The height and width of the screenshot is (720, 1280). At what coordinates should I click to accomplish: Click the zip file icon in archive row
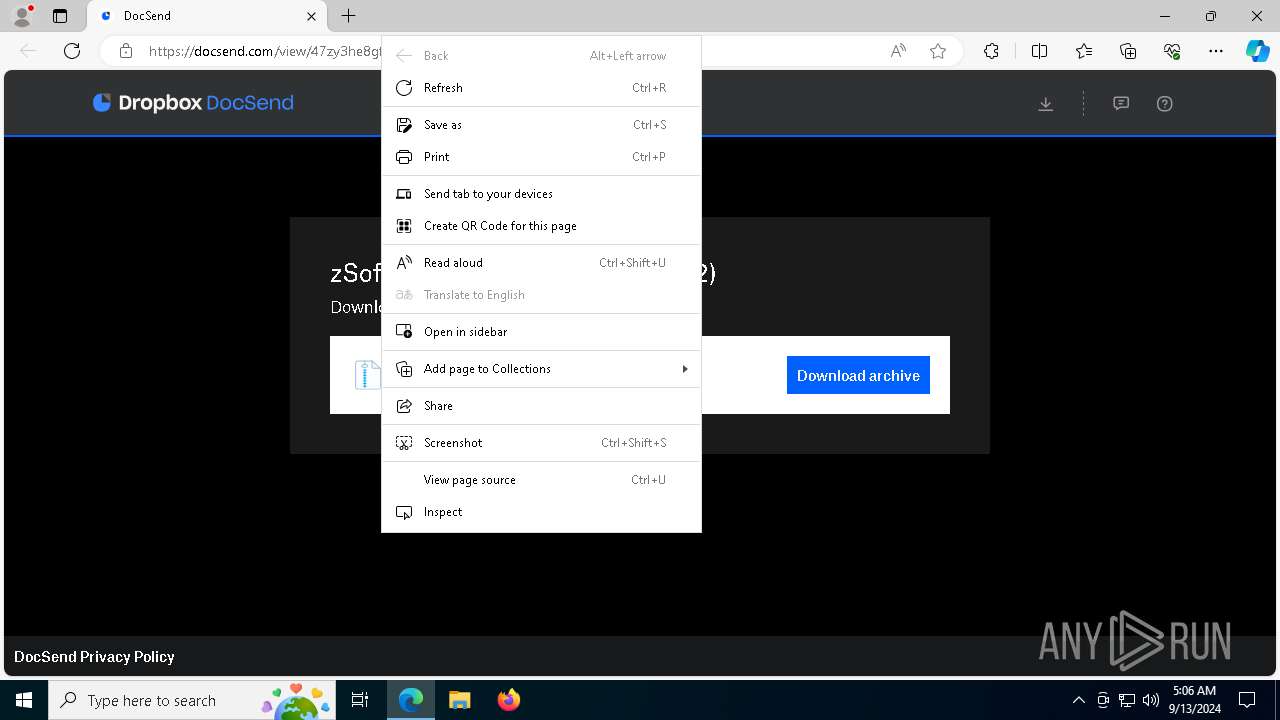(367, 375)
